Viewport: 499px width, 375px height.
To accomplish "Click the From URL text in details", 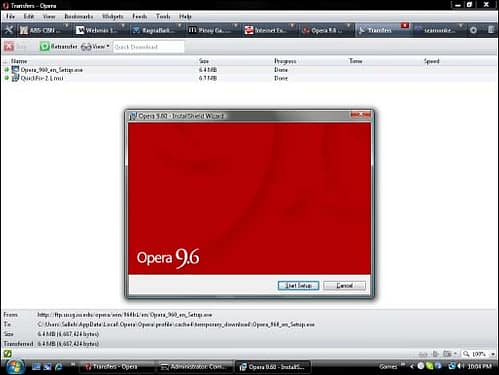I will (x=125, y=315).
